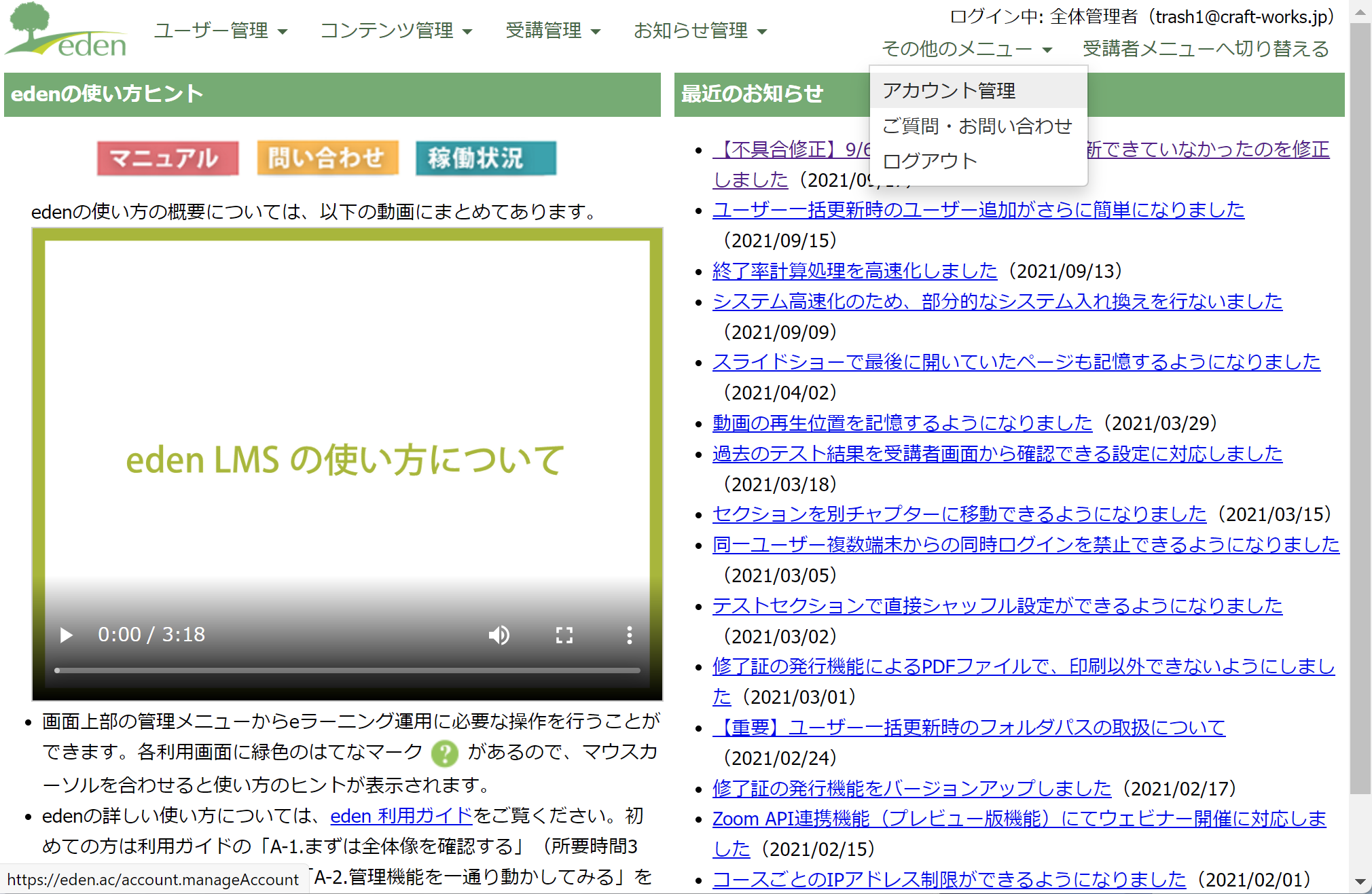Click the green question mark help icon
The width and height of the screenshot is (1372, 894).
tap(445, 753)
